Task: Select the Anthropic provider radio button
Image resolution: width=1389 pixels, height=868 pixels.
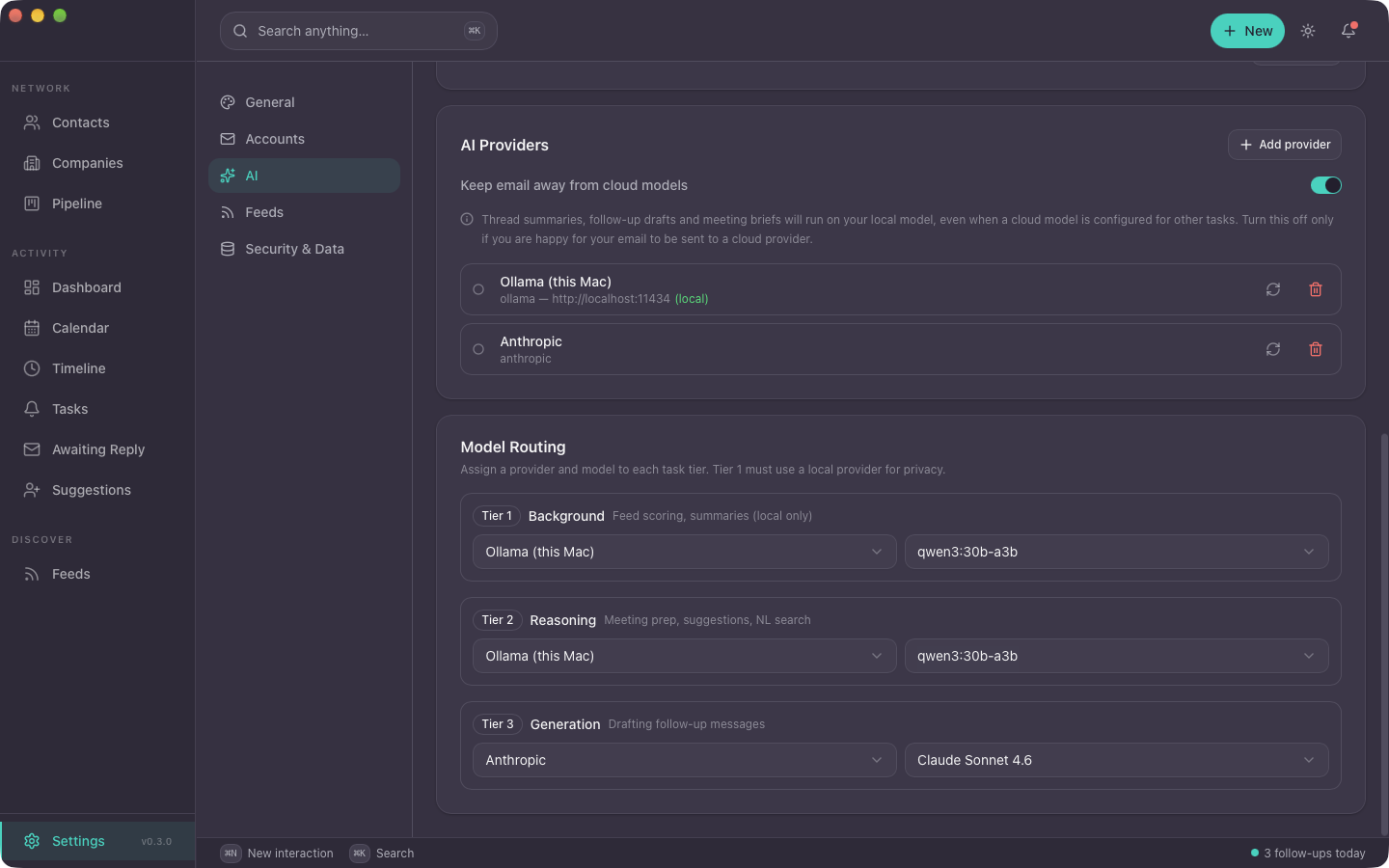Action: tap(478, 349)
